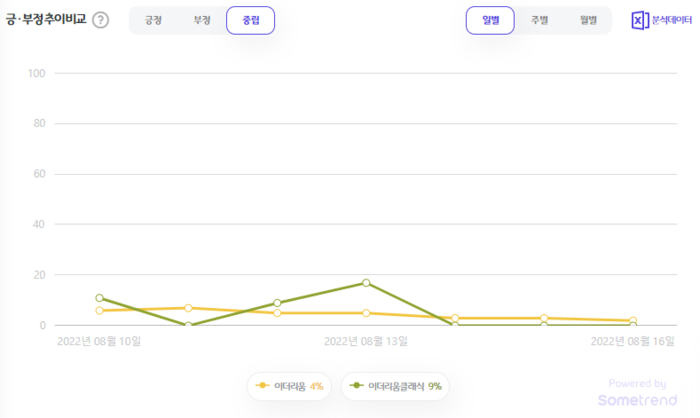This screenshot has width=700, height=418.
Task: Switch to 일별 daily view
Action: pyautogui.click(x=490, y=20)
